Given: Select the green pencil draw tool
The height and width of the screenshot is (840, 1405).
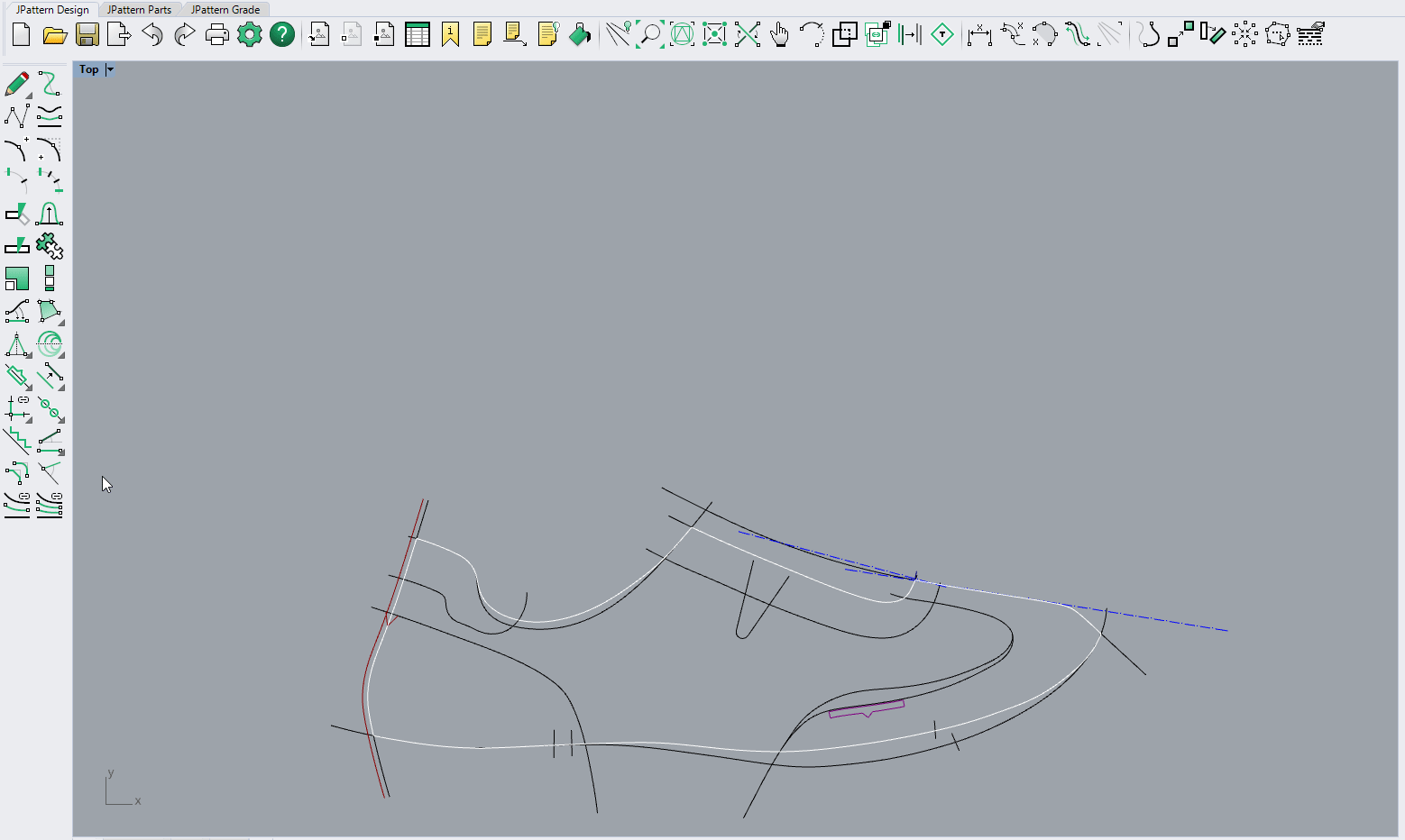Looking at the screenshot, I should click(16, 85).
